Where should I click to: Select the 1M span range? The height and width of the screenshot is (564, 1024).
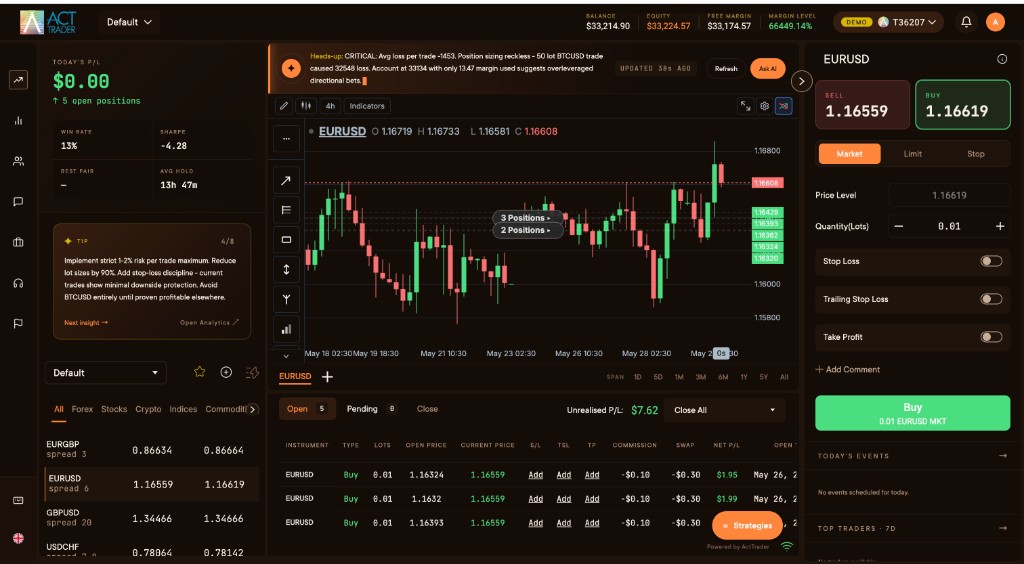[x=679, y=377]
